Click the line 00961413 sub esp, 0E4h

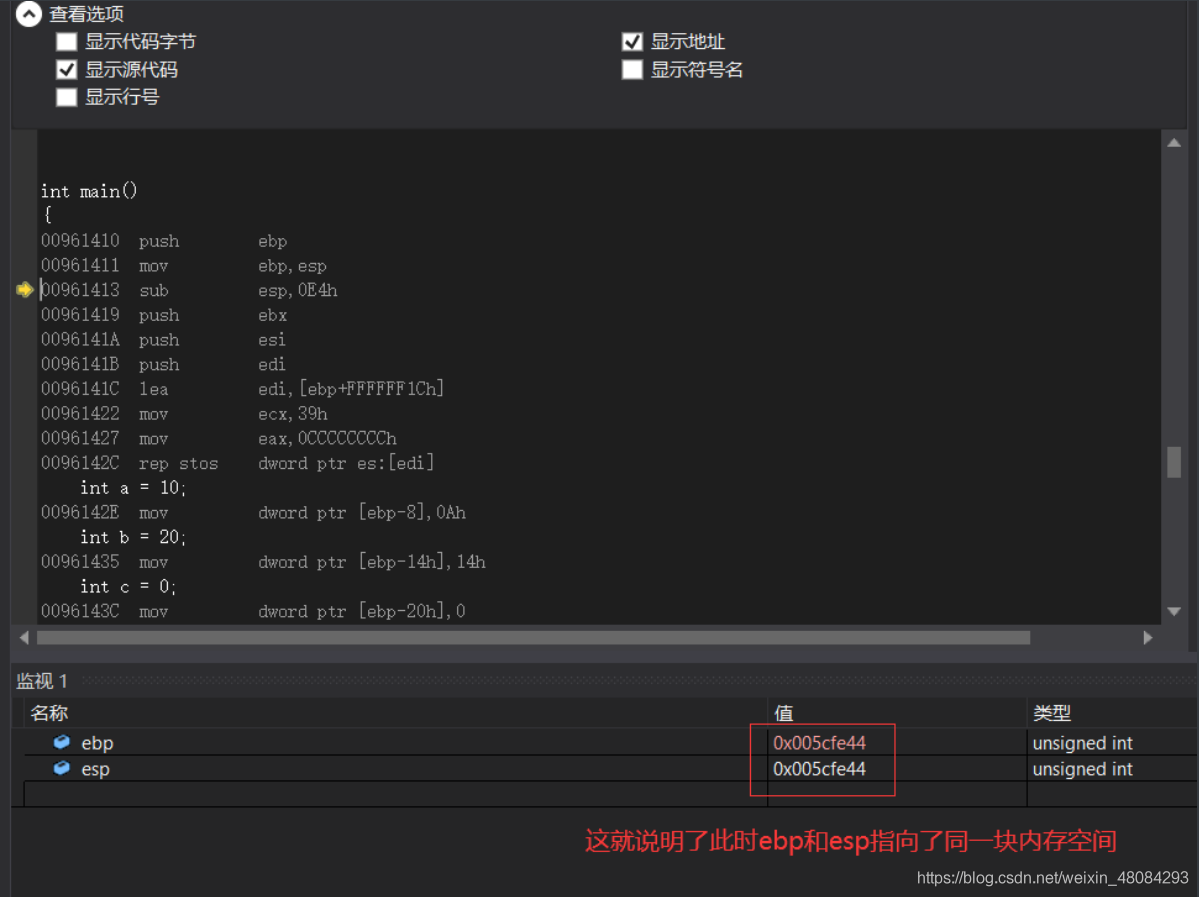click(189, 290)
